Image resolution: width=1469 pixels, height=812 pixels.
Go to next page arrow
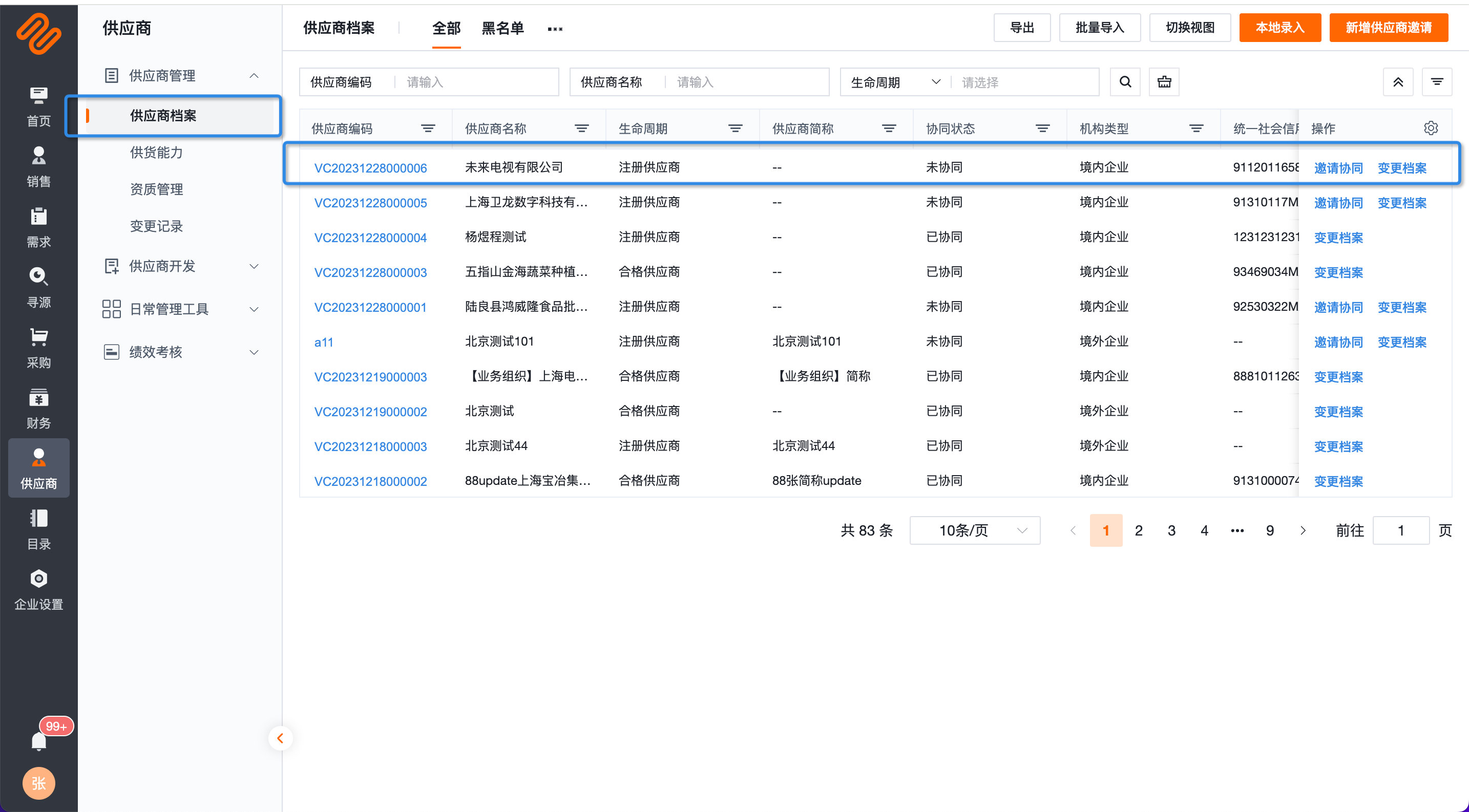click(x=1303, y=530)
